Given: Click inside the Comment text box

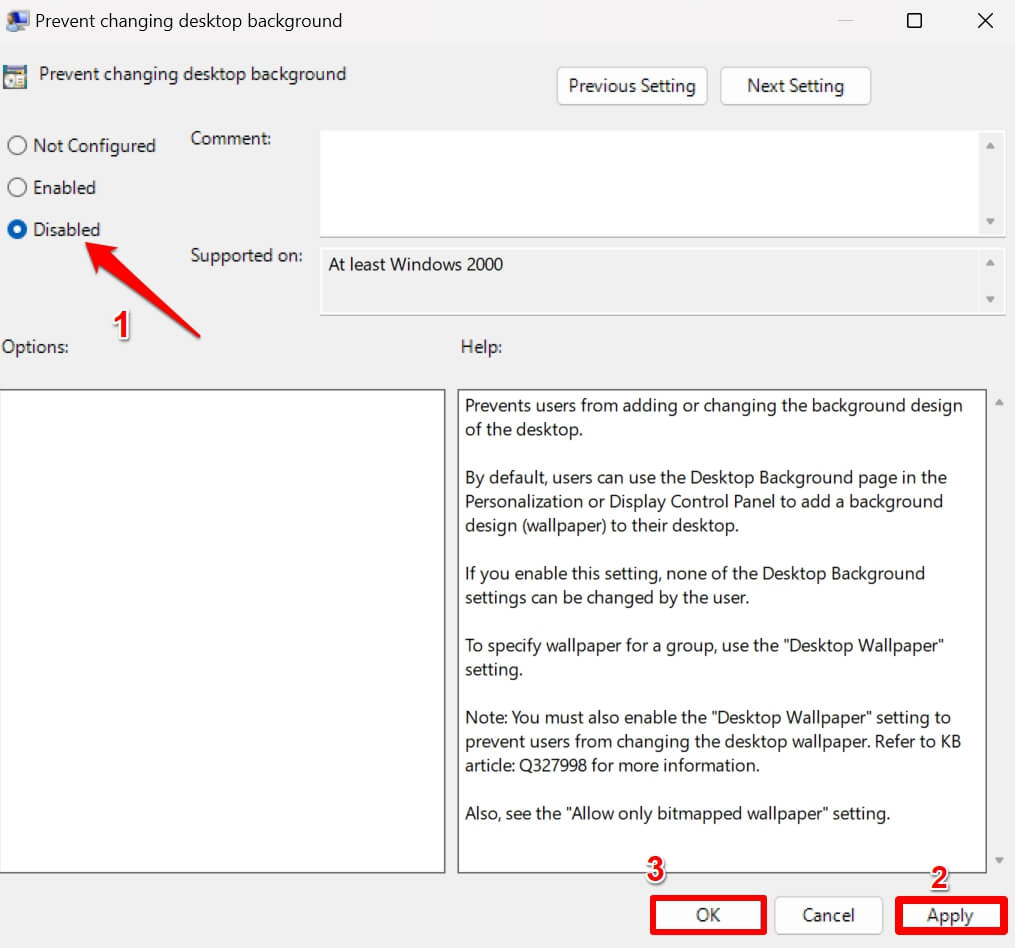Looking at the screenshot, I should tap(648, 183).
